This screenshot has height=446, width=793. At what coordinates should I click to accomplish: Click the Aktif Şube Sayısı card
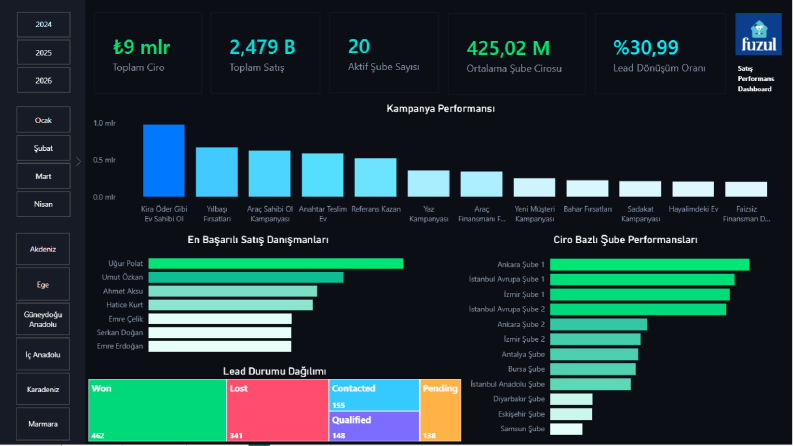tap(384, 53)
